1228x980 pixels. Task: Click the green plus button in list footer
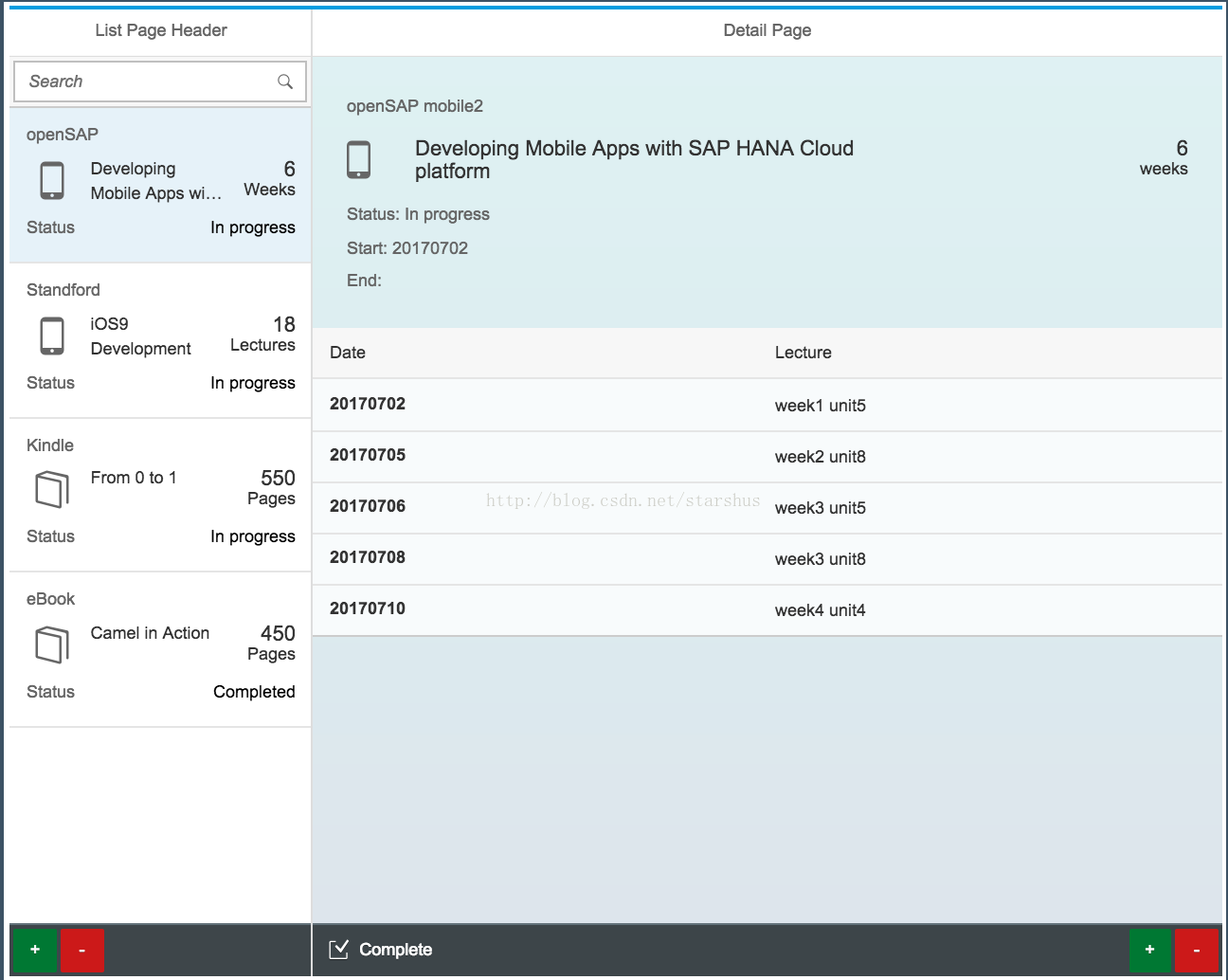[x=35, y=949]
